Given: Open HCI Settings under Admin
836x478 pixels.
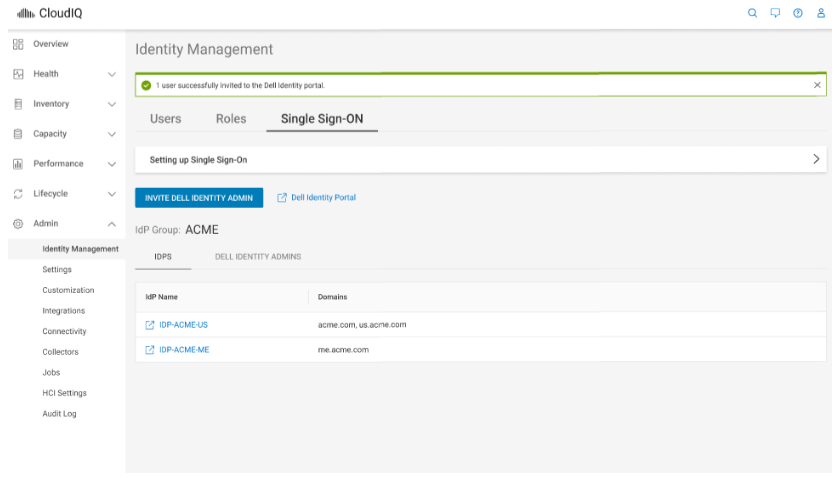Looking at the screenshot, I should coord(65,393).
